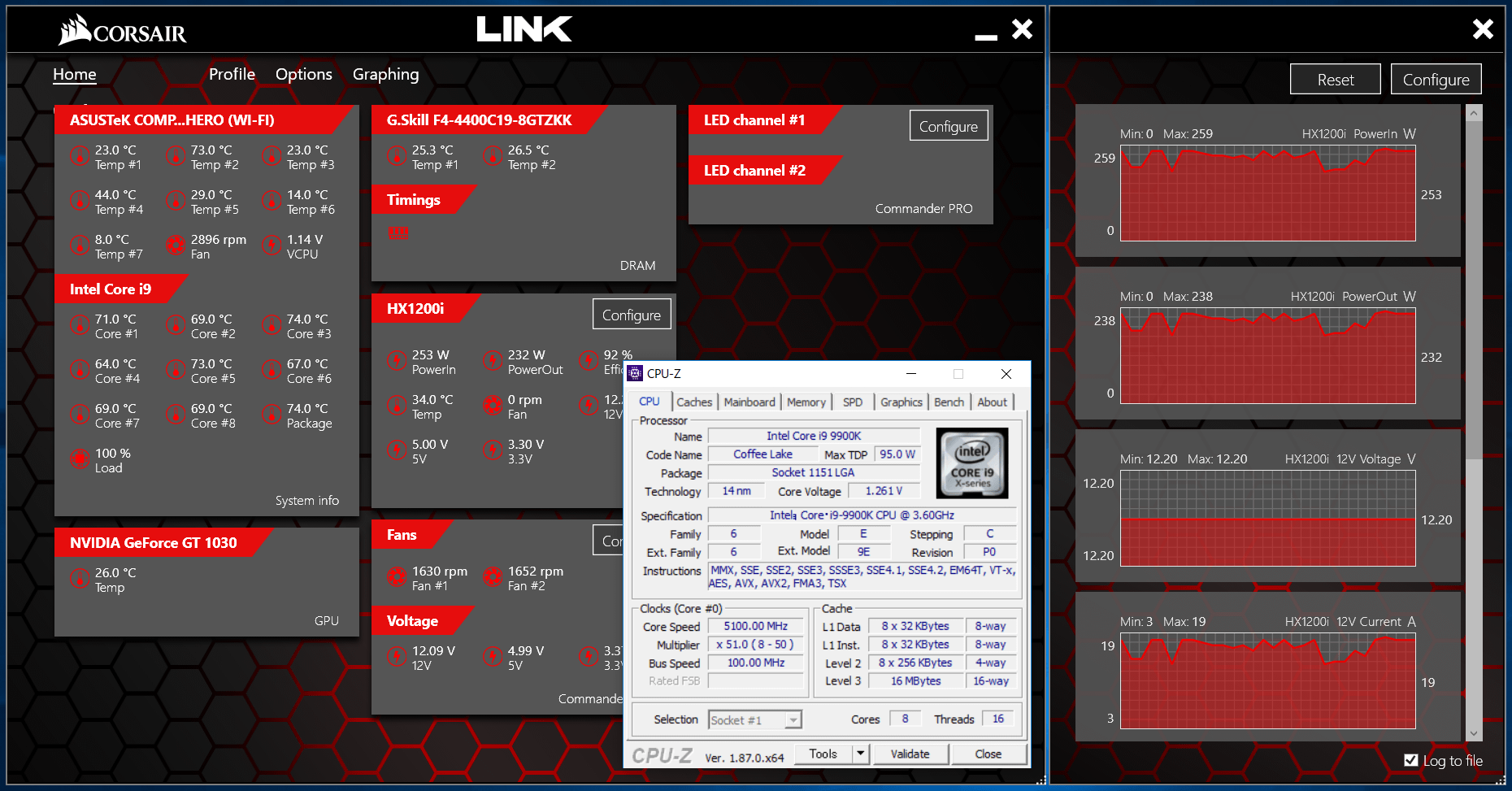Click the 232 W PowerOut icon

(492, 361)
